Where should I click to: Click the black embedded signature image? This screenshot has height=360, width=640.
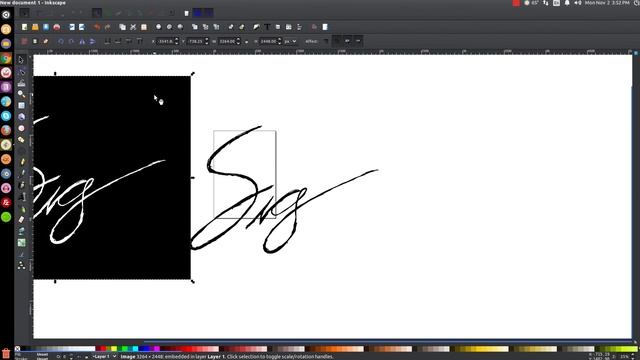[x=112, y=178]
